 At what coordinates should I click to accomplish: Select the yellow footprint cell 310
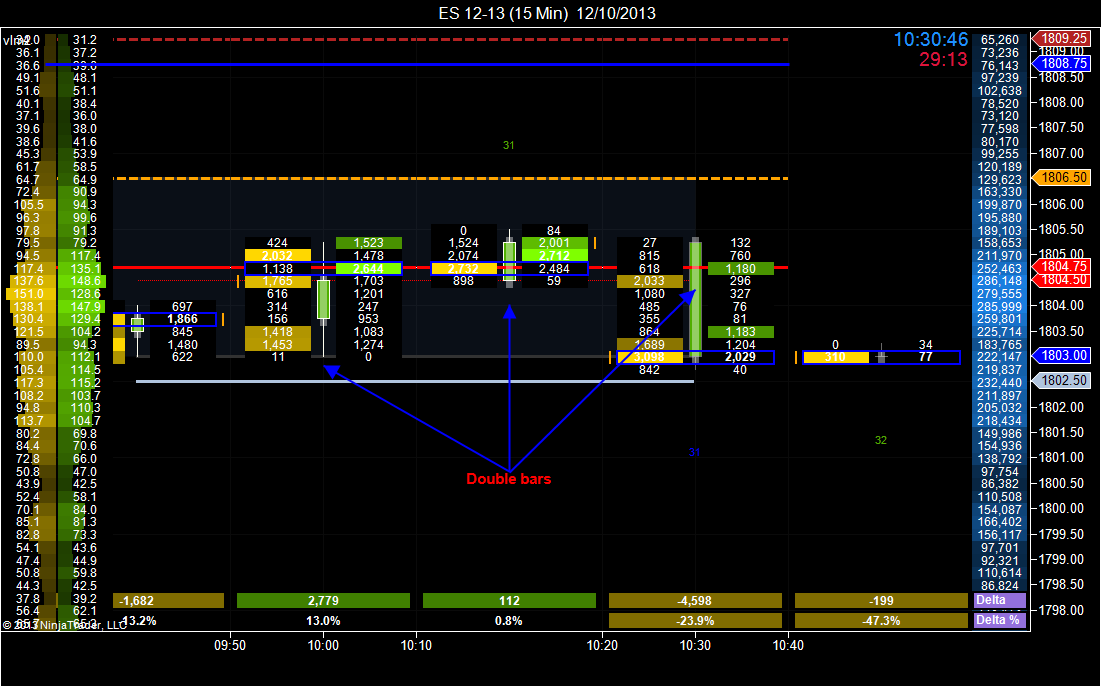coord(836,357)
